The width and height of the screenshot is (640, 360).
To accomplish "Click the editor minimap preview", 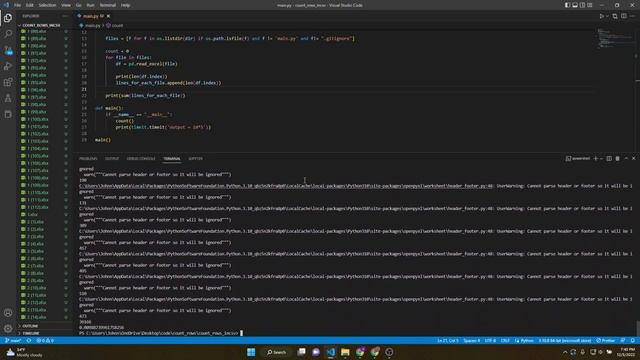I will click(x=616, y=38).
